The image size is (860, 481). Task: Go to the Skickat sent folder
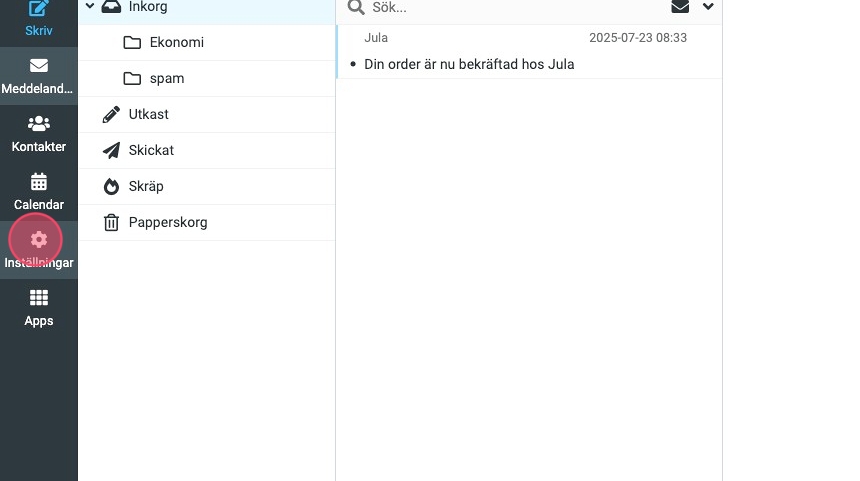[x=151, y=151]
